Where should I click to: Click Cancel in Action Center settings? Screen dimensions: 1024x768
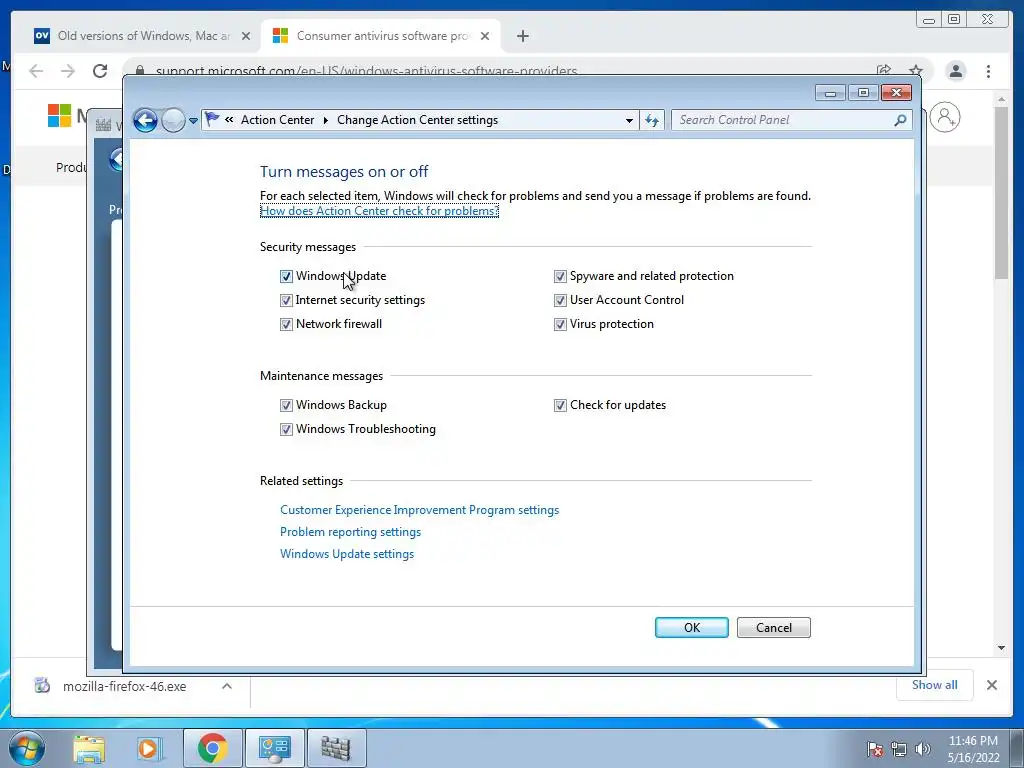pos(774,628)
